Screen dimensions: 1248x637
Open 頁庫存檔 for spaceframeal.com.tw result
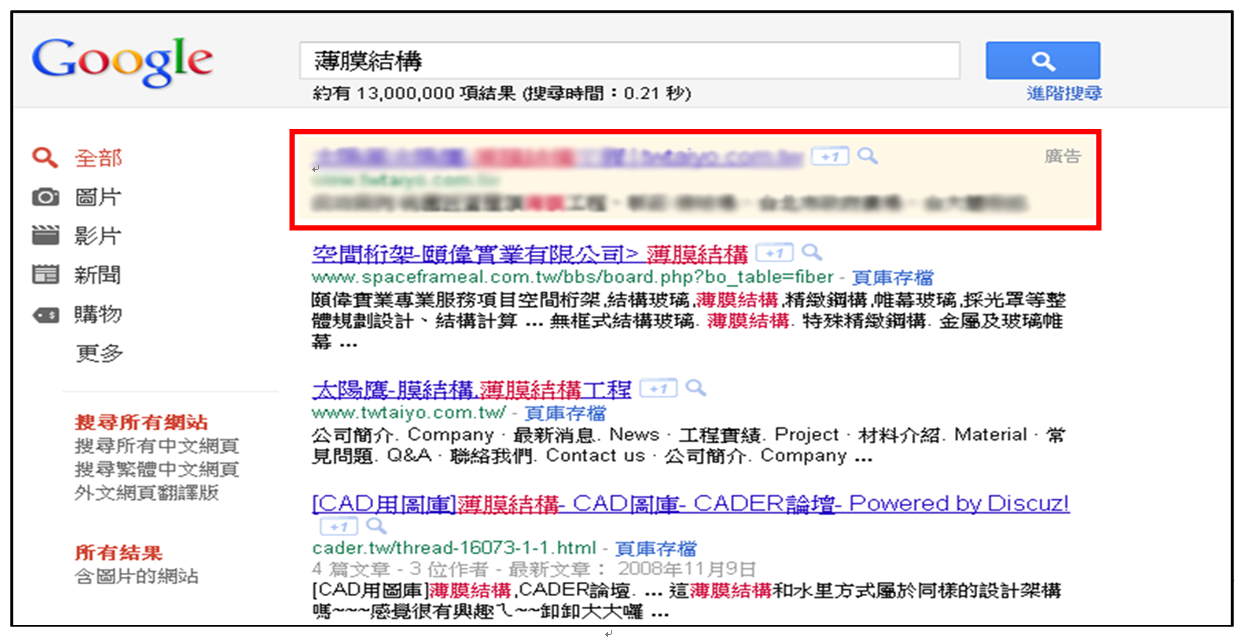tap(893, 277)
